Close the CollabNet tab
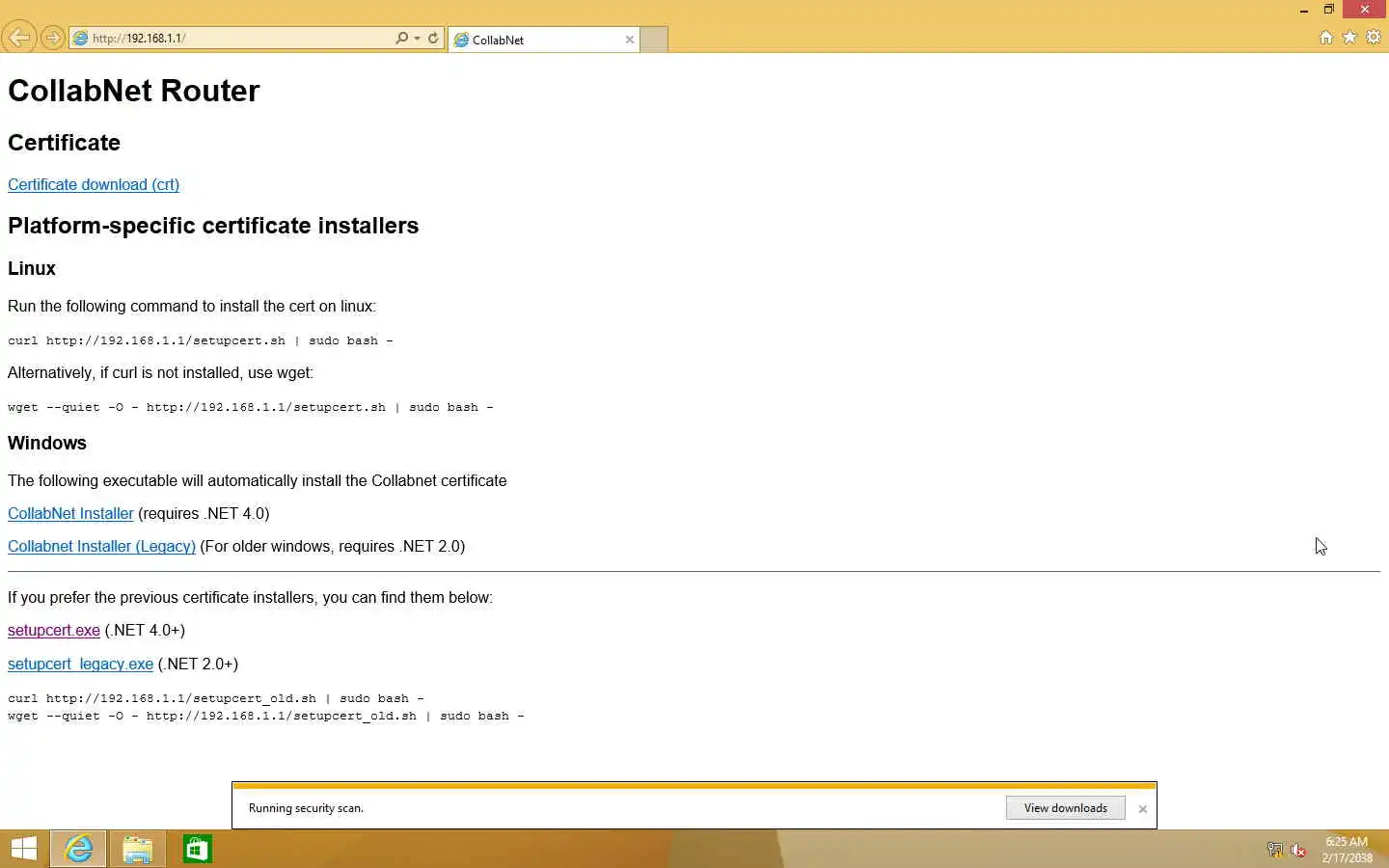 click(630, 40)
